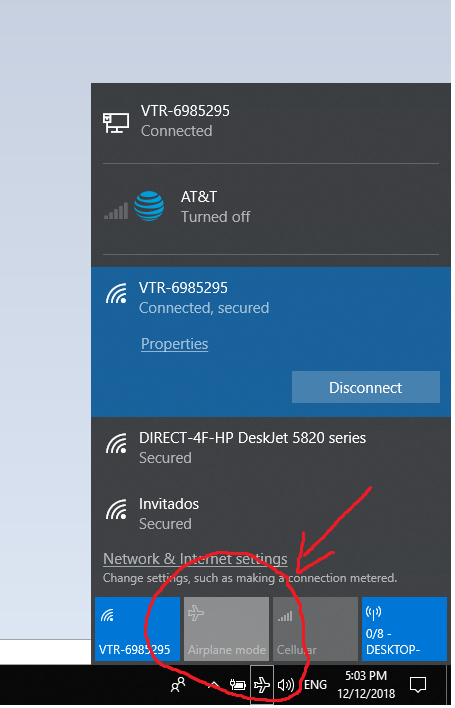Select the Invitados Wi-Fi network
455x708 pixels.
click(x=271, y=515)
